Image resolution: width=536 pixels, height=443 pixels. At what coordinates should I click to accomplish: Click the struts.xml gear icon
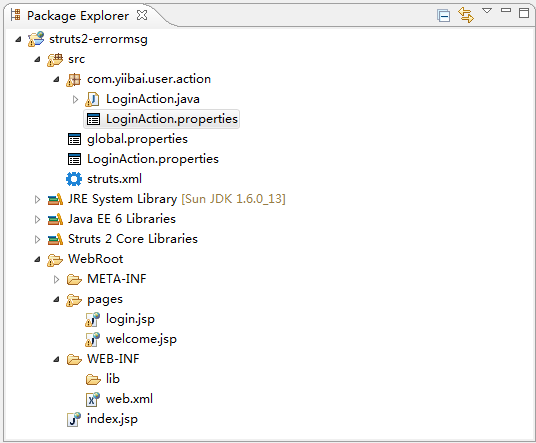click(x=74, y=179)
